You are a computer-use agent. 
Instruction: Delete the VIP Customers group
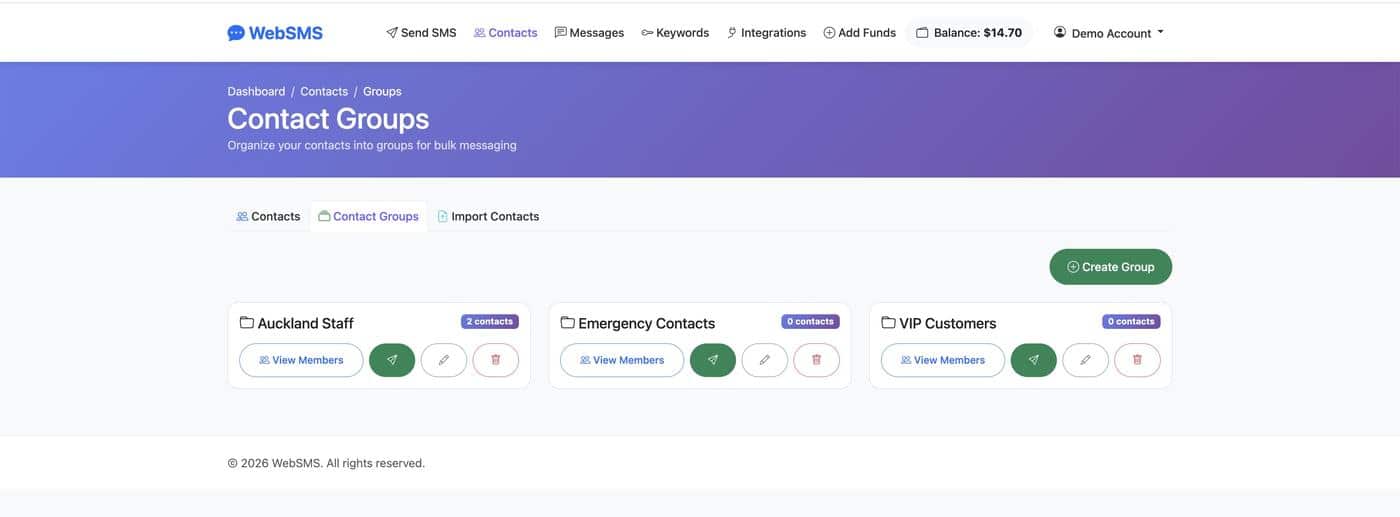(x=1138, y=360)
